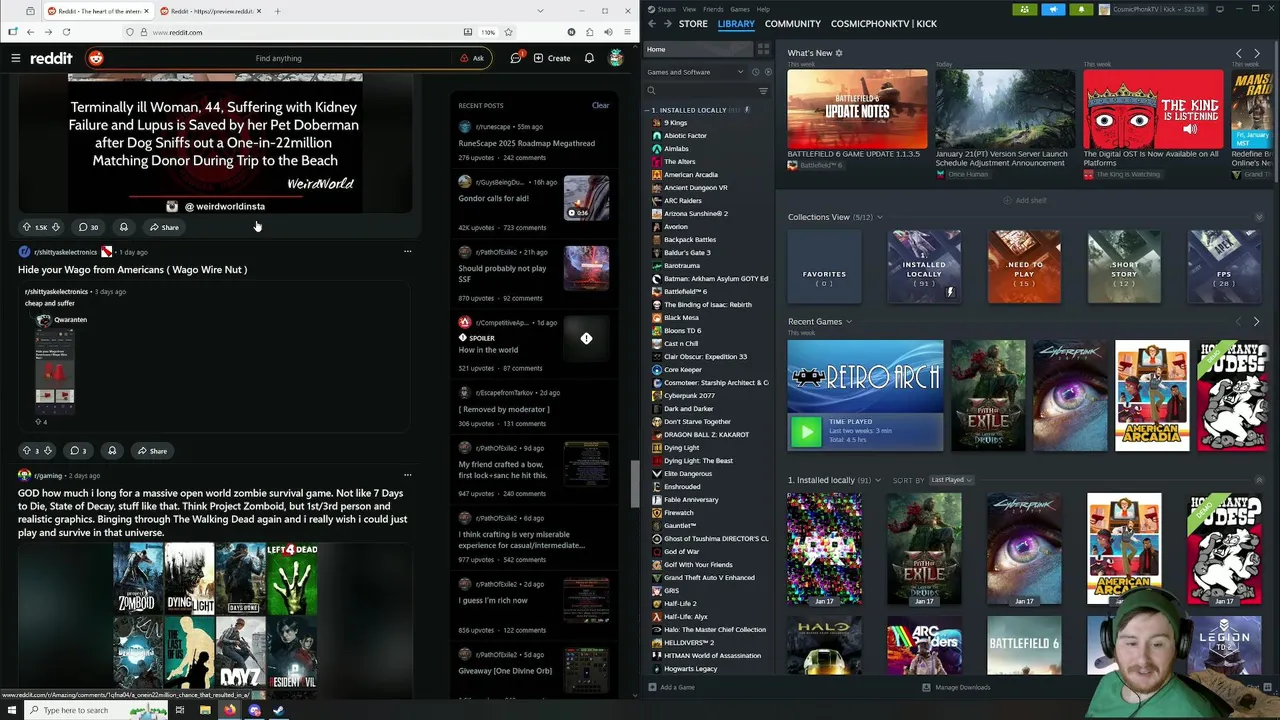Open Steam account dropdown CosmicPhonkTV
The width and height of the screenshot is (1280, 720).
tap(1153, 9)
